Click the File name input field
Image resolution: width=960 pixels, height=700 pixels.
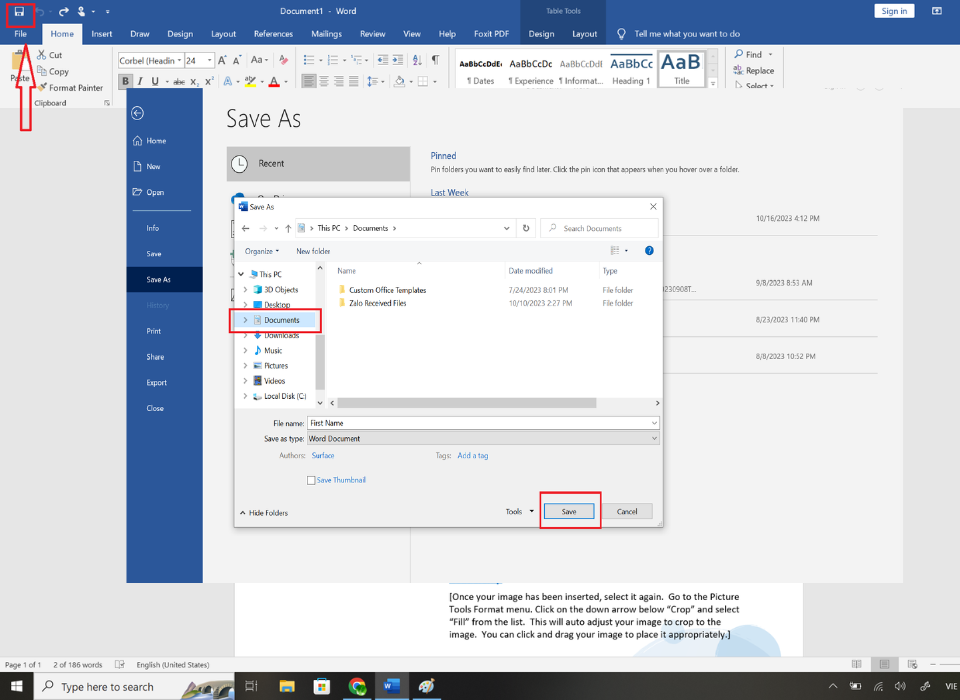pos(483,423)
